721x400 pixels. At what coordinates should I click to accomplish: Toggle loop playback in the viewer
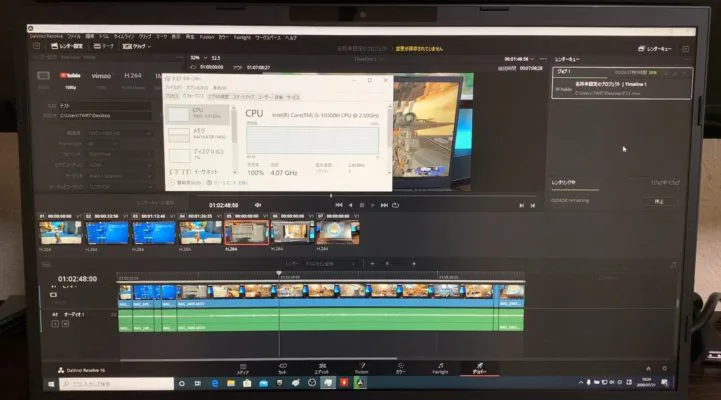[x=395, y=205]
